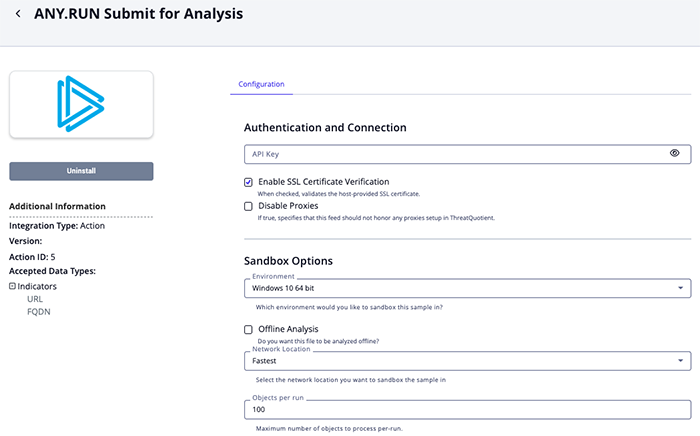Click the Indicators tree label
Viewport: 700px width, 436px height.
37,286
